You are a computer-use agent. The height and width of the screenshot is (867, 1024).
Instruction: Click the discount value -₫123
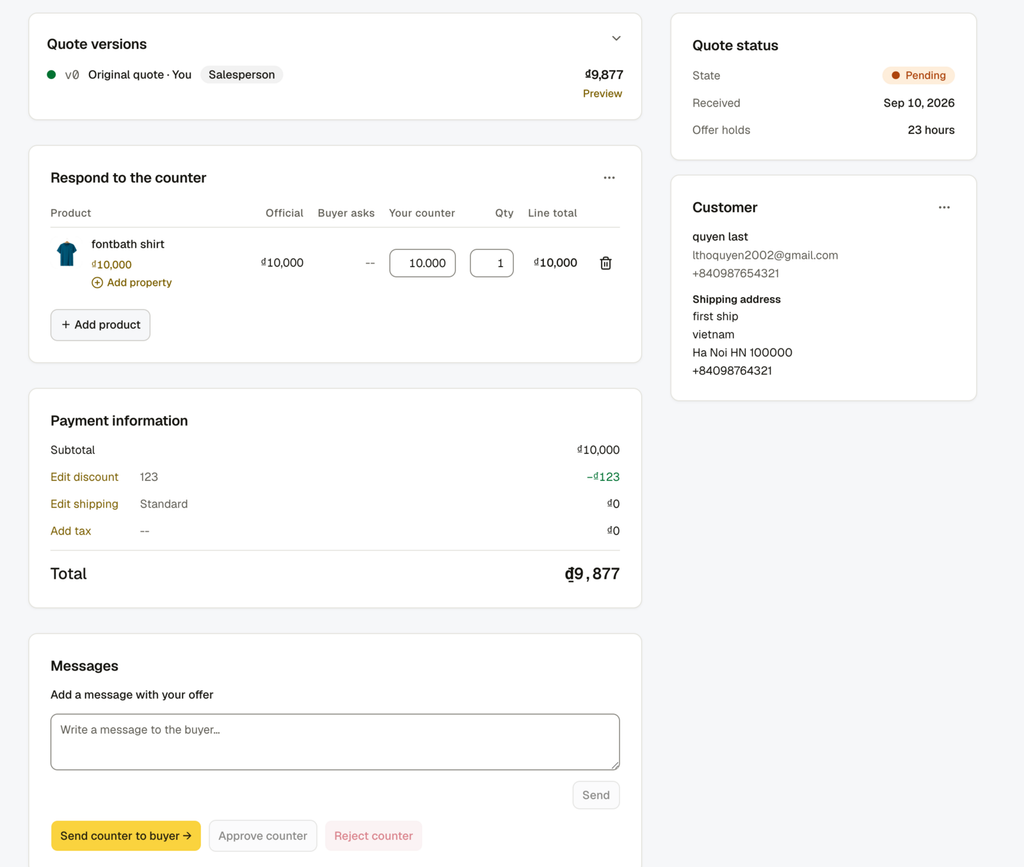pos(603,477)
